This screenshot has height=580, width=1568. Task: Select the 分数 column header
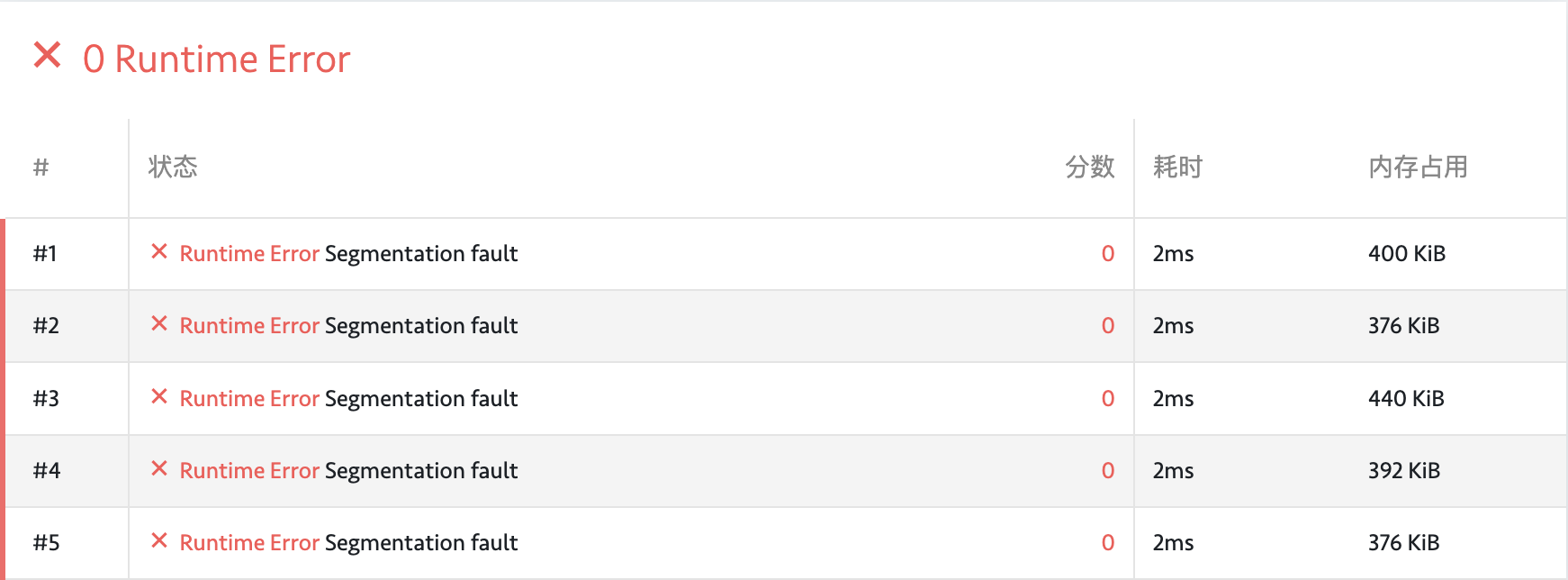click(1089, 167)
